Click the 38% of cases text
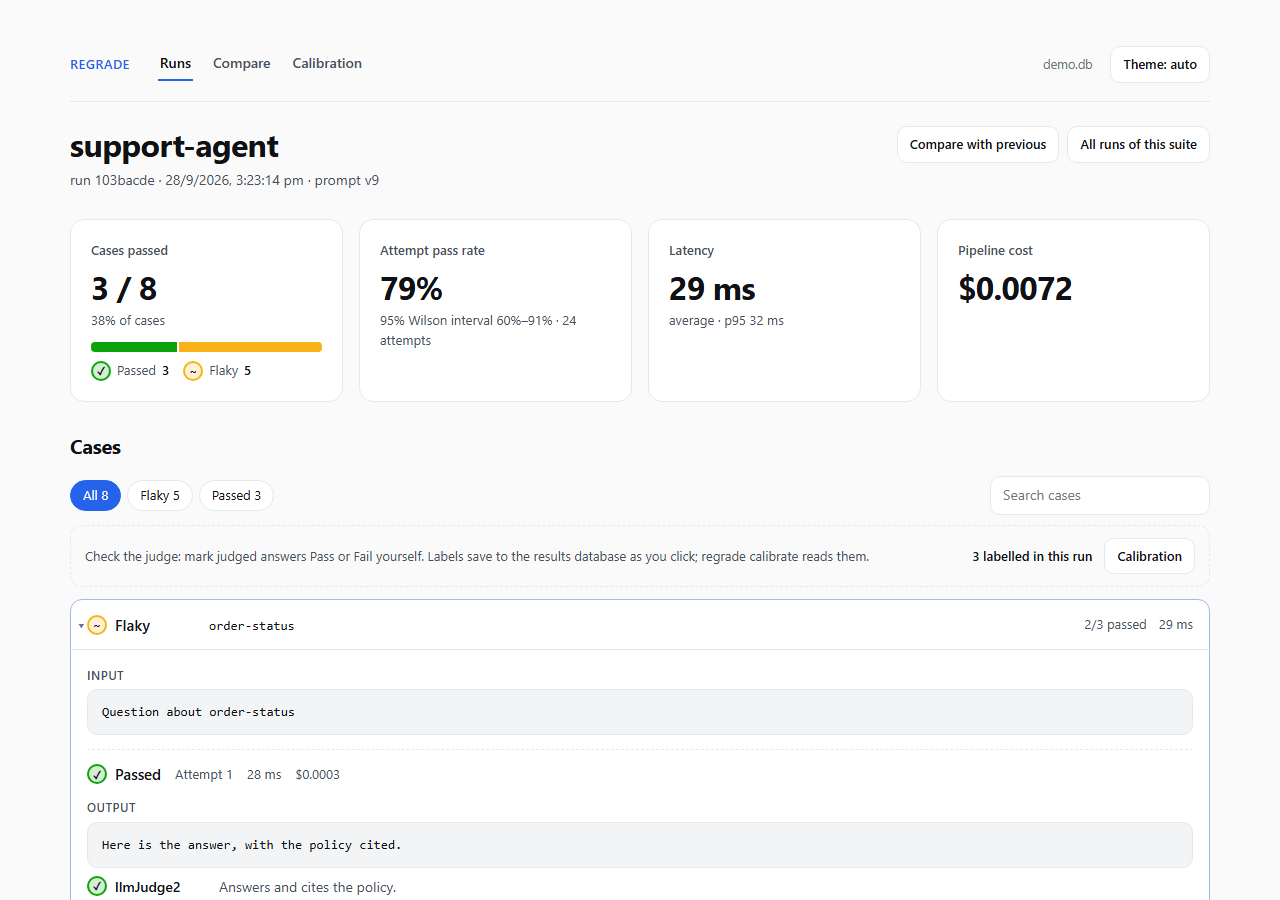The width and height of the screenshot is (1280, 900). (x=128, y=321)
